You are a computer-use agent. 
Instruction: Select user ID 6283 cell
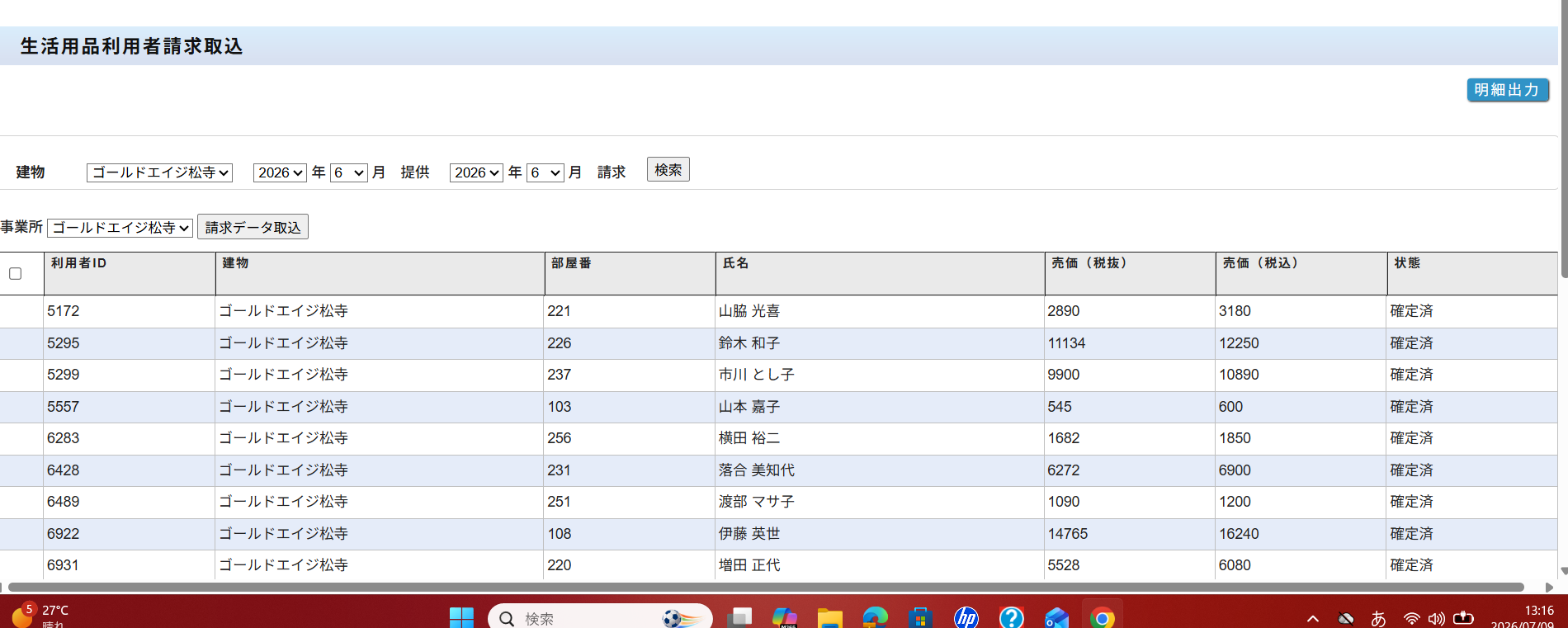click(x=130, y=438)
